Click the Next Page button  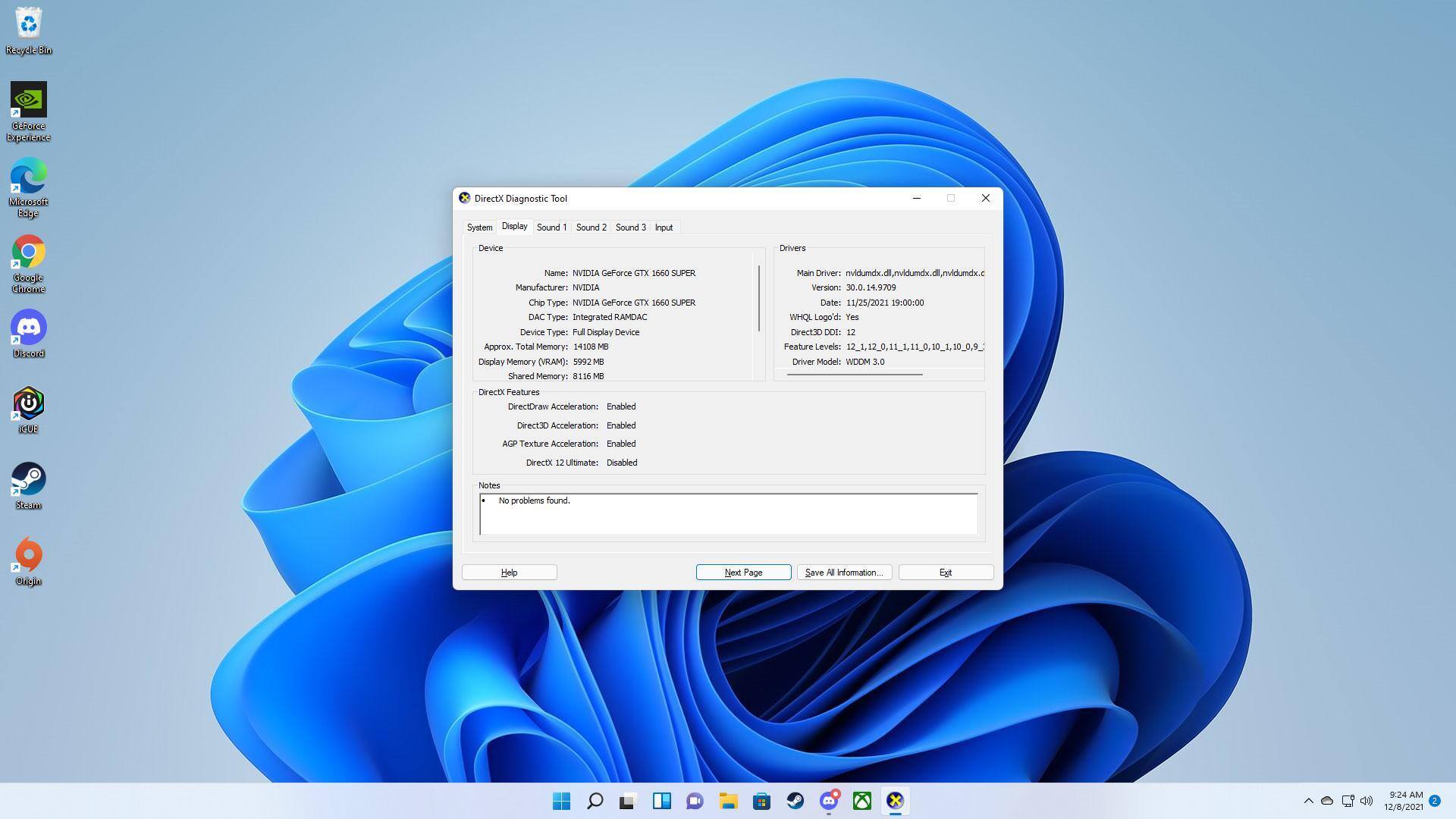pos(743,573)
